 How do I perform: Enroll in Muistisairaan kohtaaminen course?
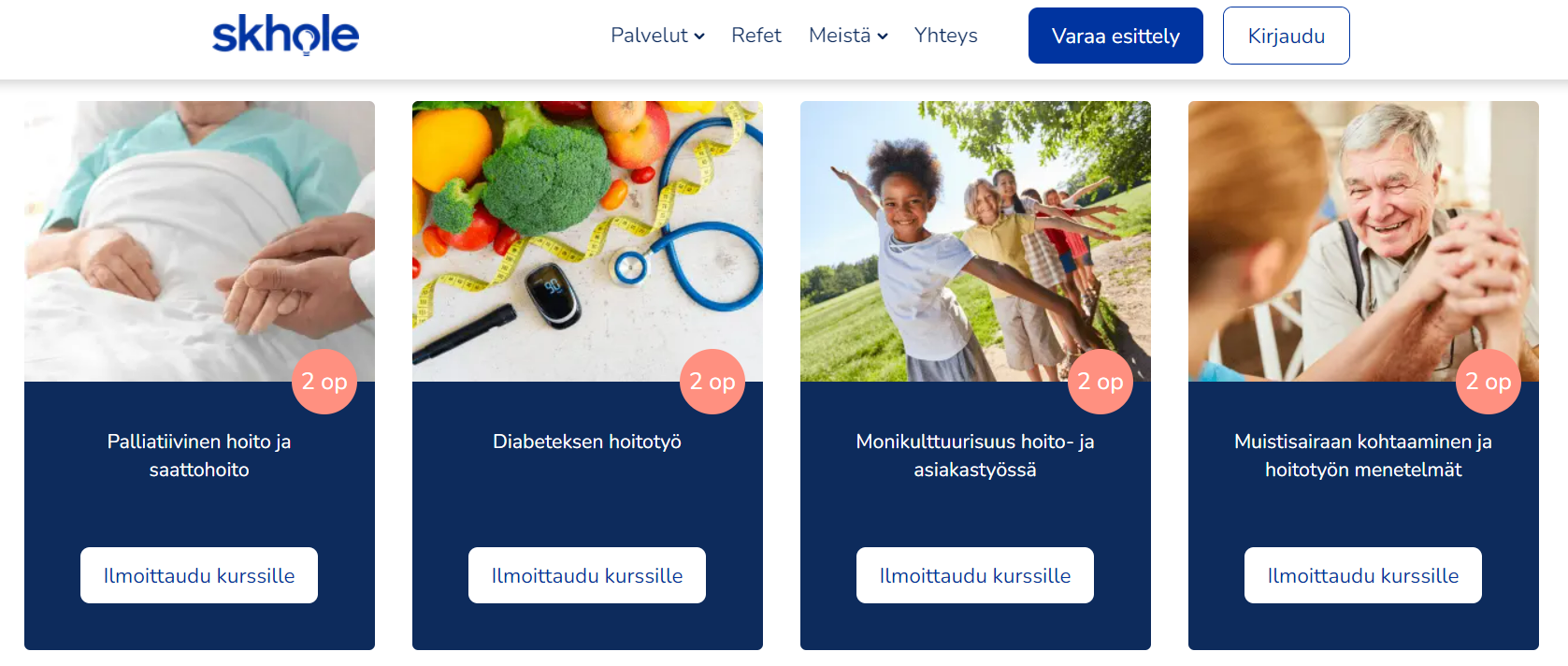tap(1363, 575)
